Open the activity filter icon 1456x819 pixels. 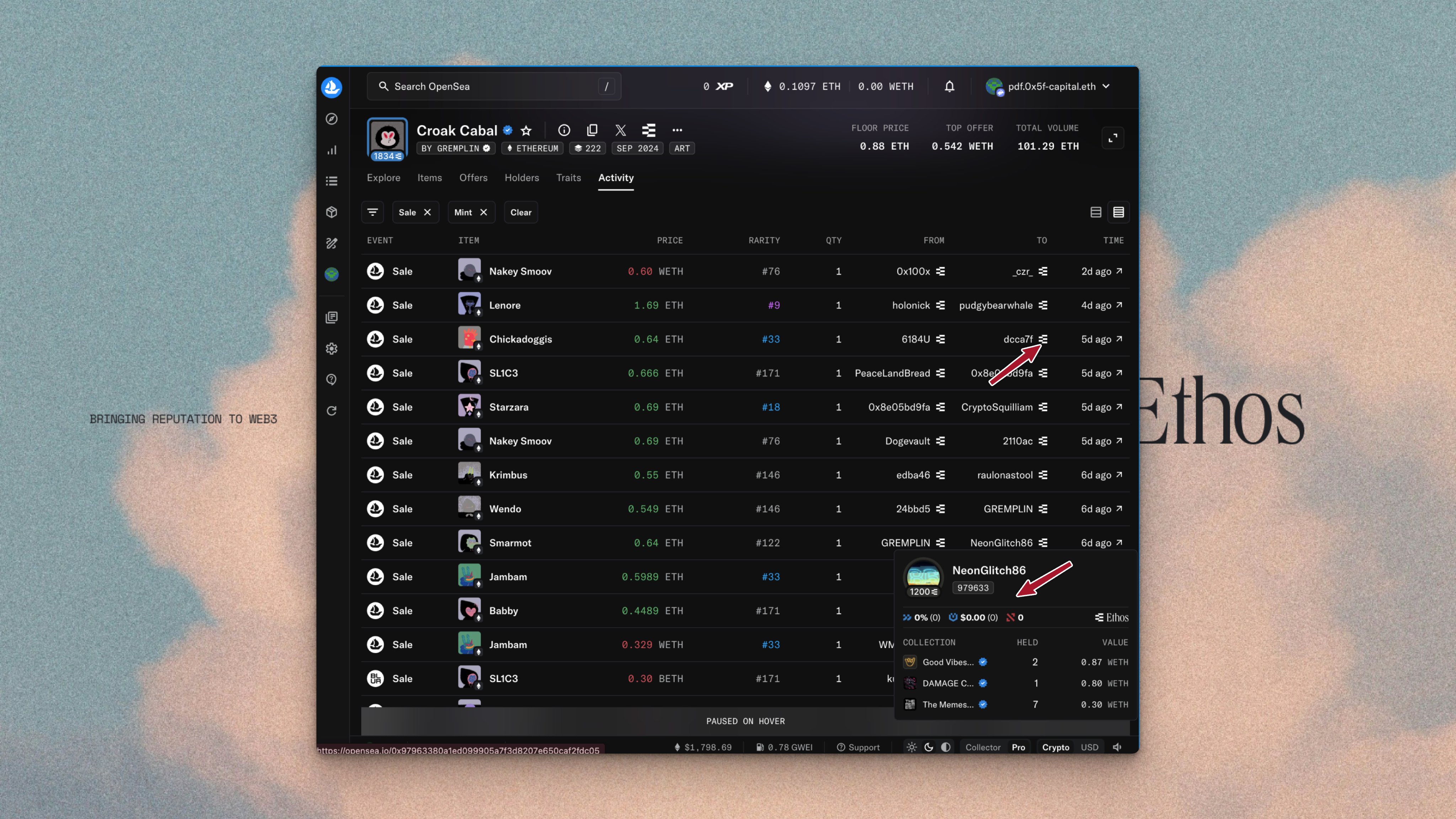click(373, 213)
